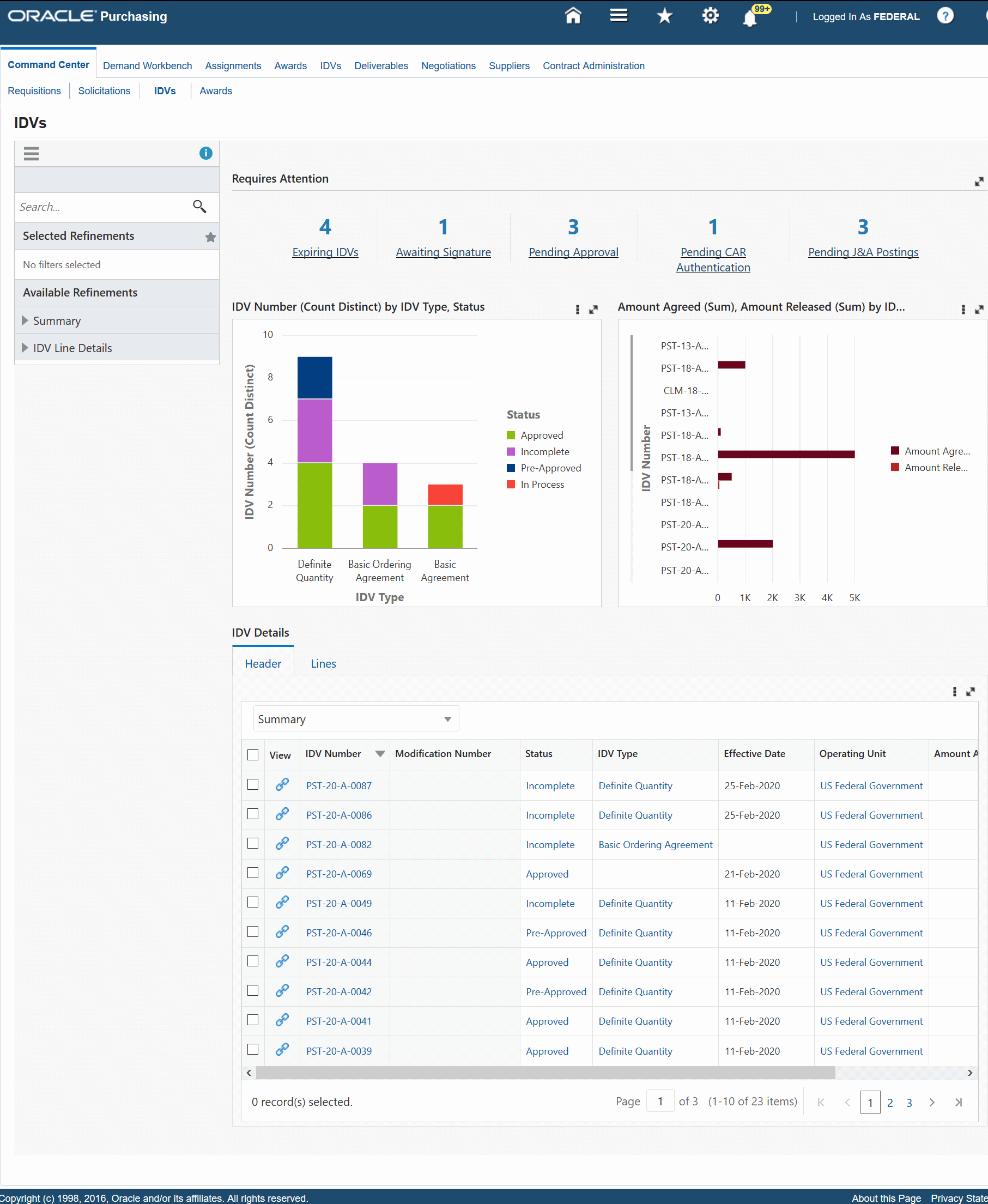Open the Expiring IDVs link

click(325, 252)
